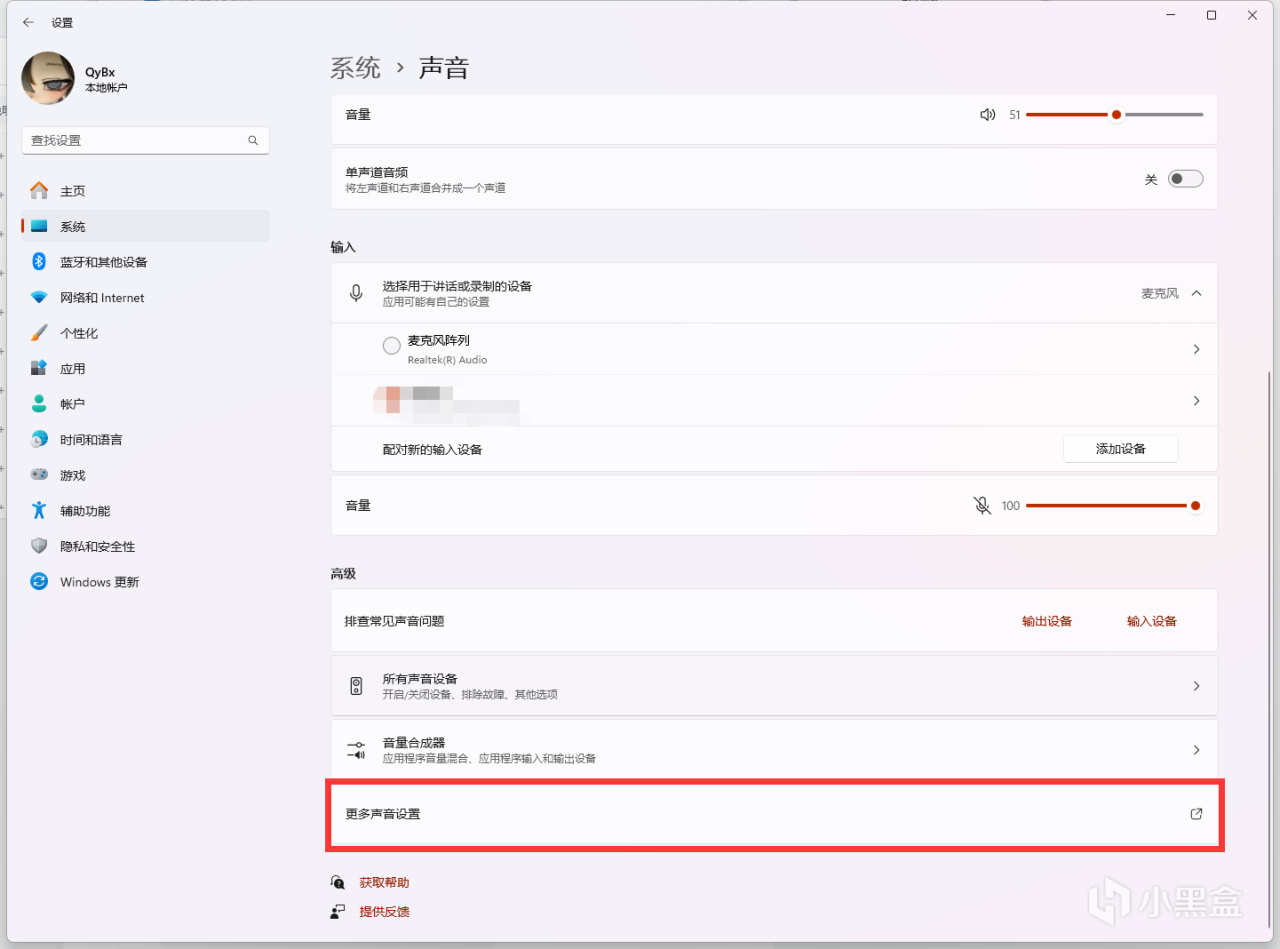
Task: Open 辅助功能 settings page
Action: pos(146,511)
